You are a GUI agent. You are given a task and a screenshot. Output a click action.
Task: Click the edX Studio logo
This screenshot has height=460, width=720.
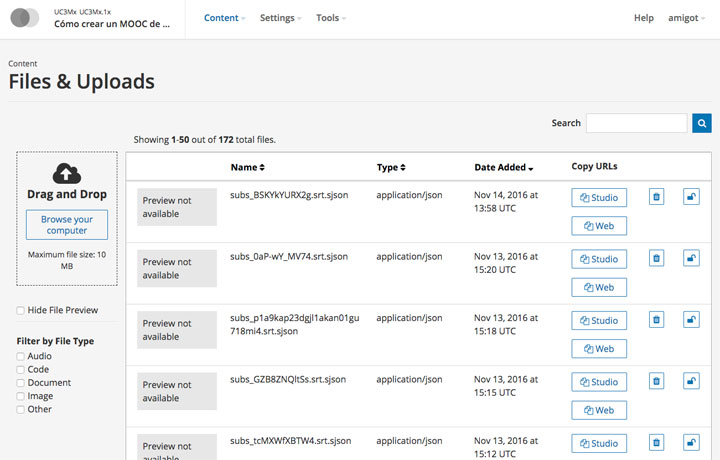pos(25,18)
